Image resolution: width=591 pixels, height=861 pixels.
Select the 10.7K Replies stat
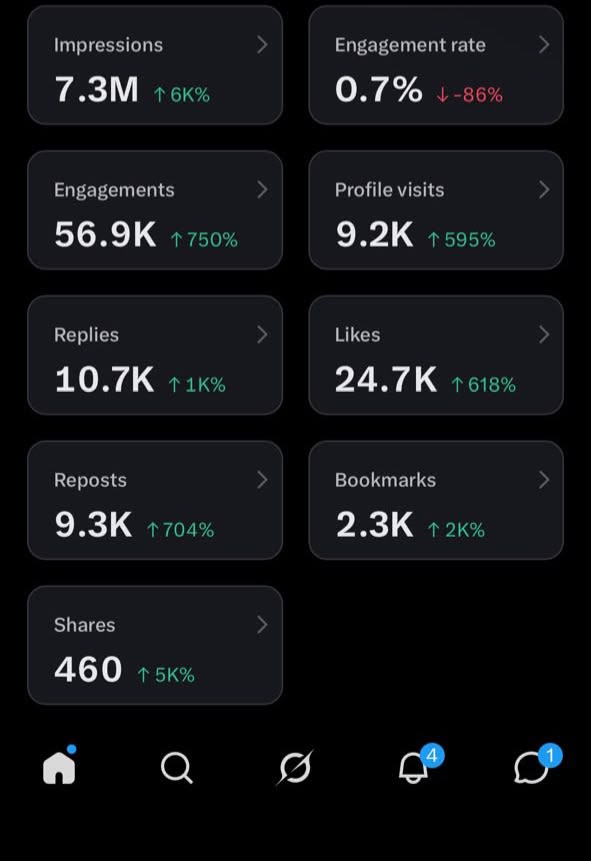104,379
